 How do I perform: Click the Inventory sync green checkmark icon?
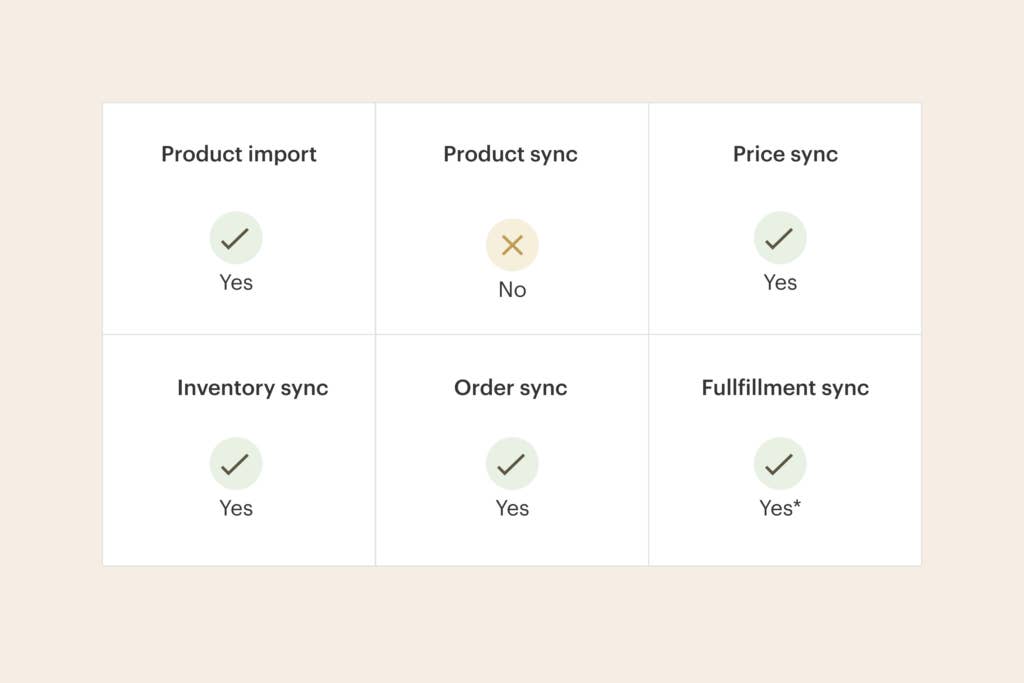(236, 464)
